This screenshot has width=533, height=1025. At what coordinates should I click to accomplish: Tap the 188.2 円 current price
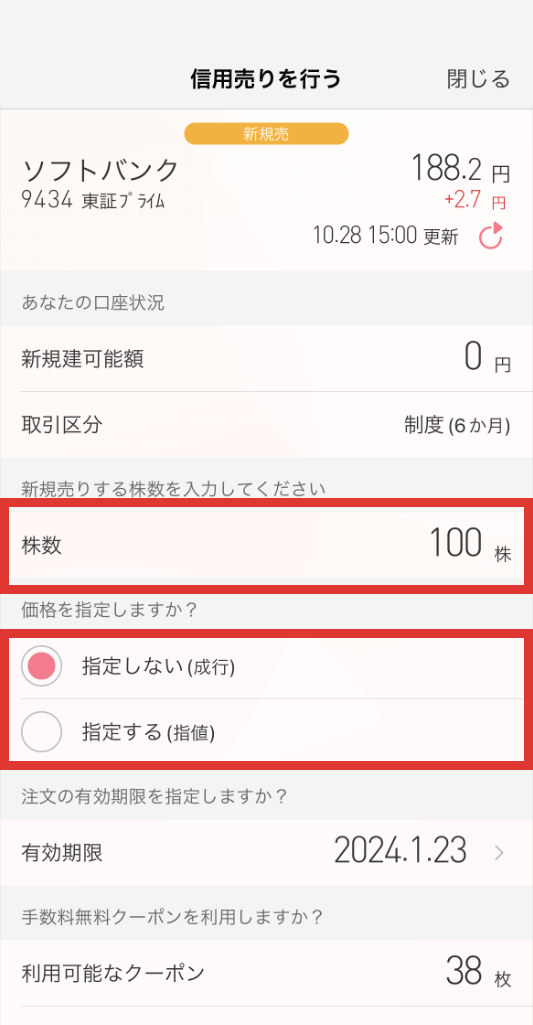(x=460, y=170)
